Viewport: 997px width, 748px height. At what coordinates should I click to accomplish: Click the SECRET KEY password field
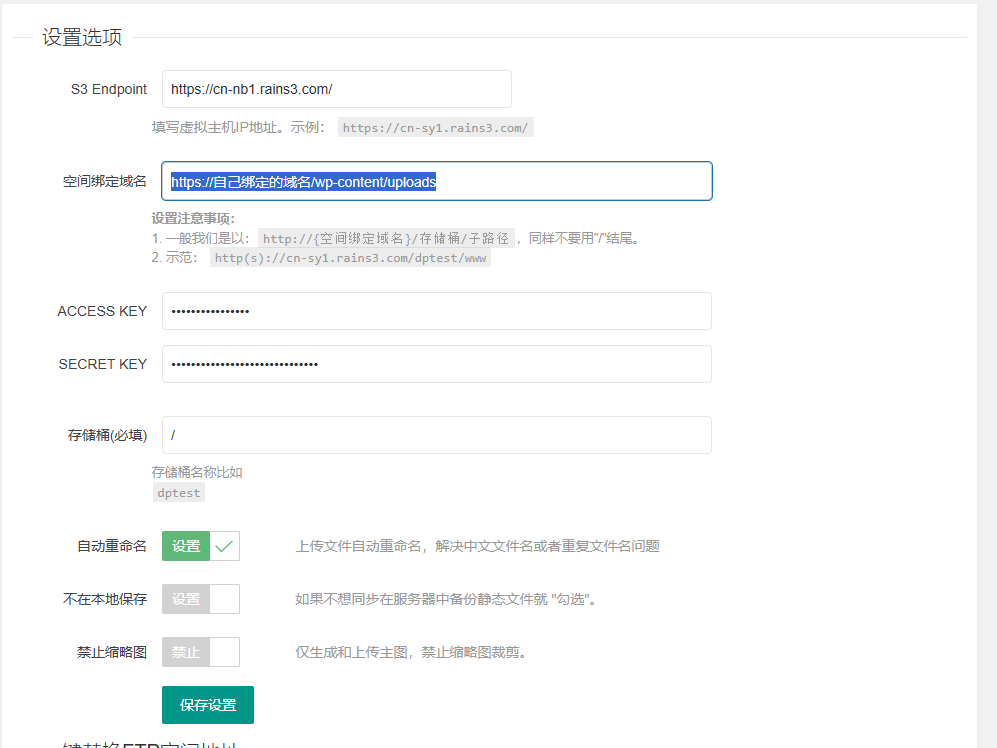436,364
